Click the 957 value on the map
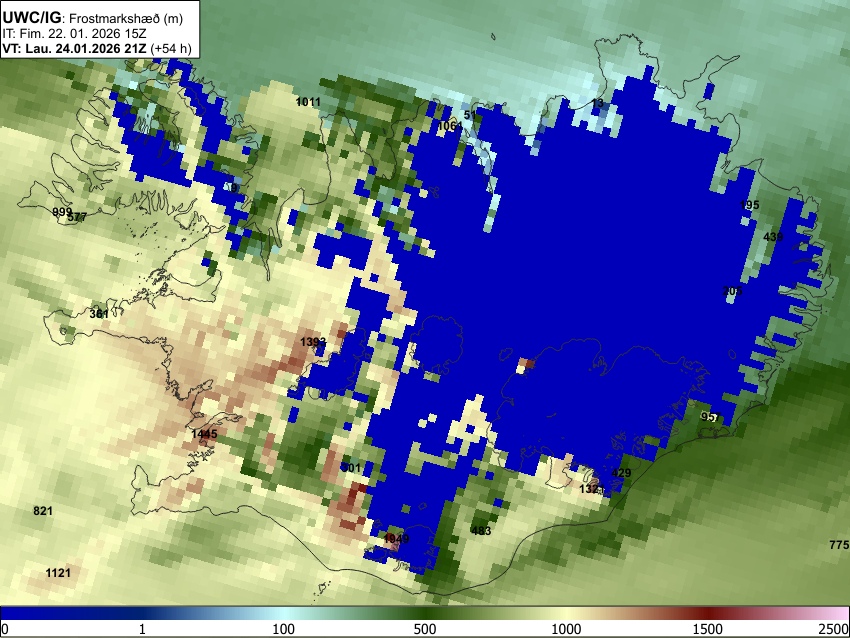The image size is (850, 638). coord(710,417)
